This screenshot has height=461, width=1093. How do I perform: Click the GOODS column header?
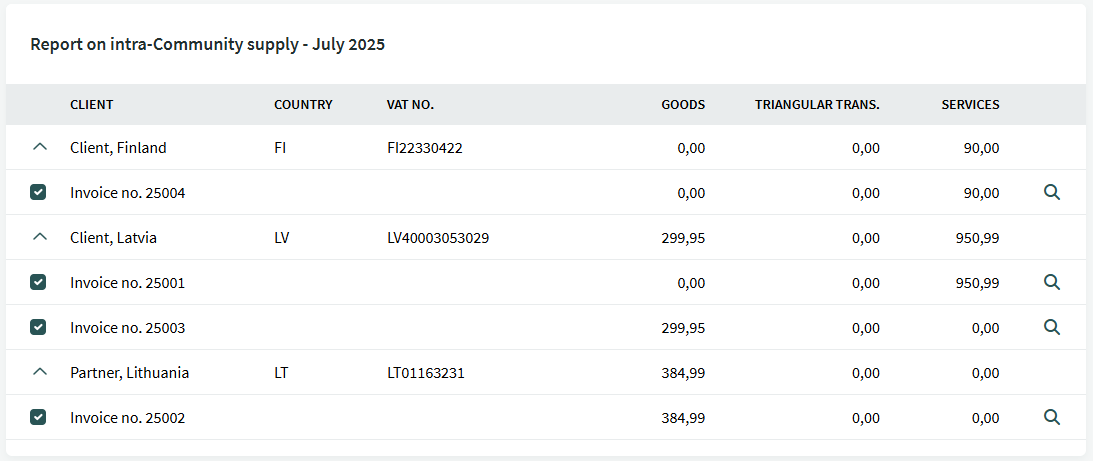click(683, 105)
